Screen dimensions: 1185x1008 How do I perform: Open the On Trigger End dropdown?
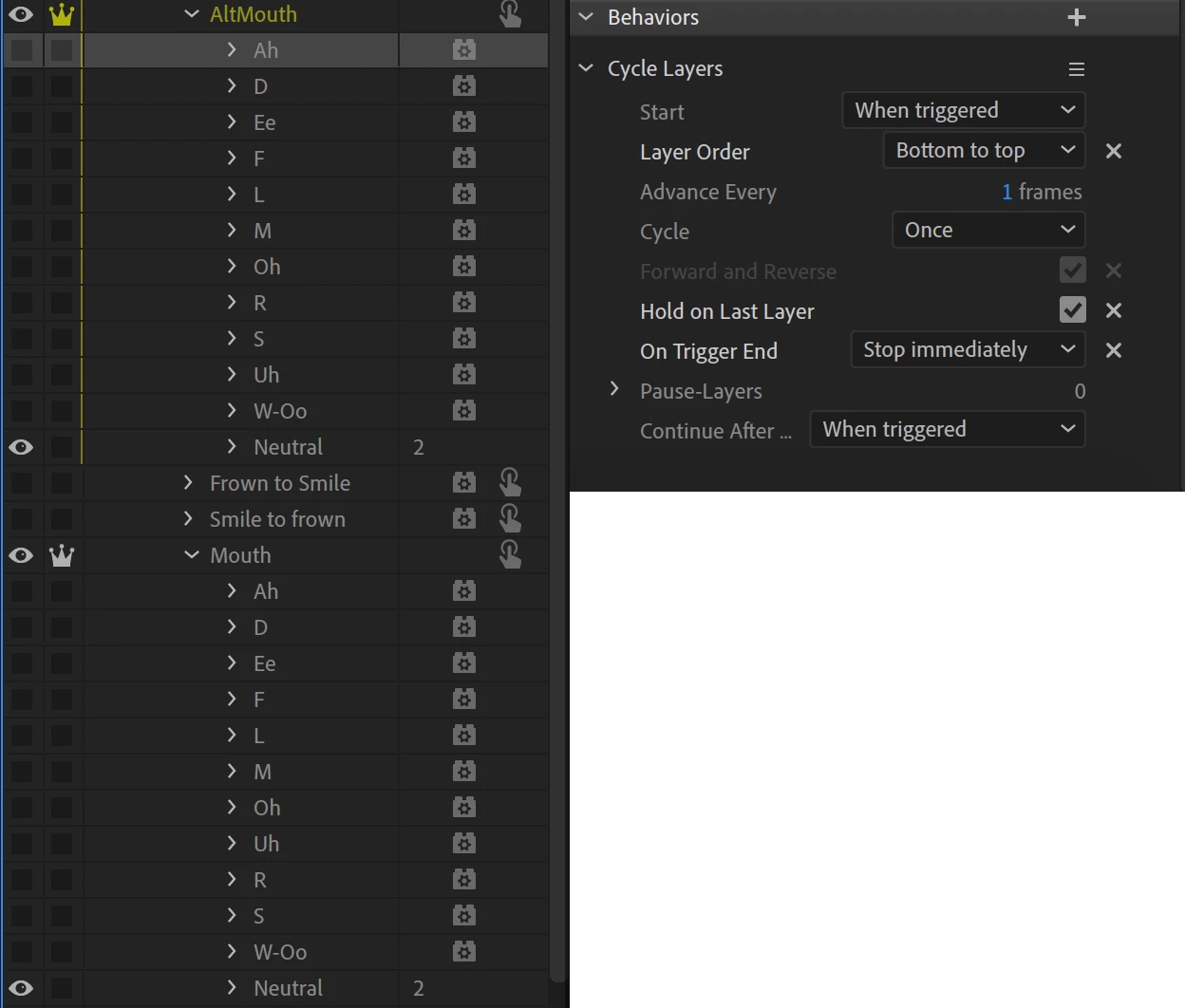968,349
